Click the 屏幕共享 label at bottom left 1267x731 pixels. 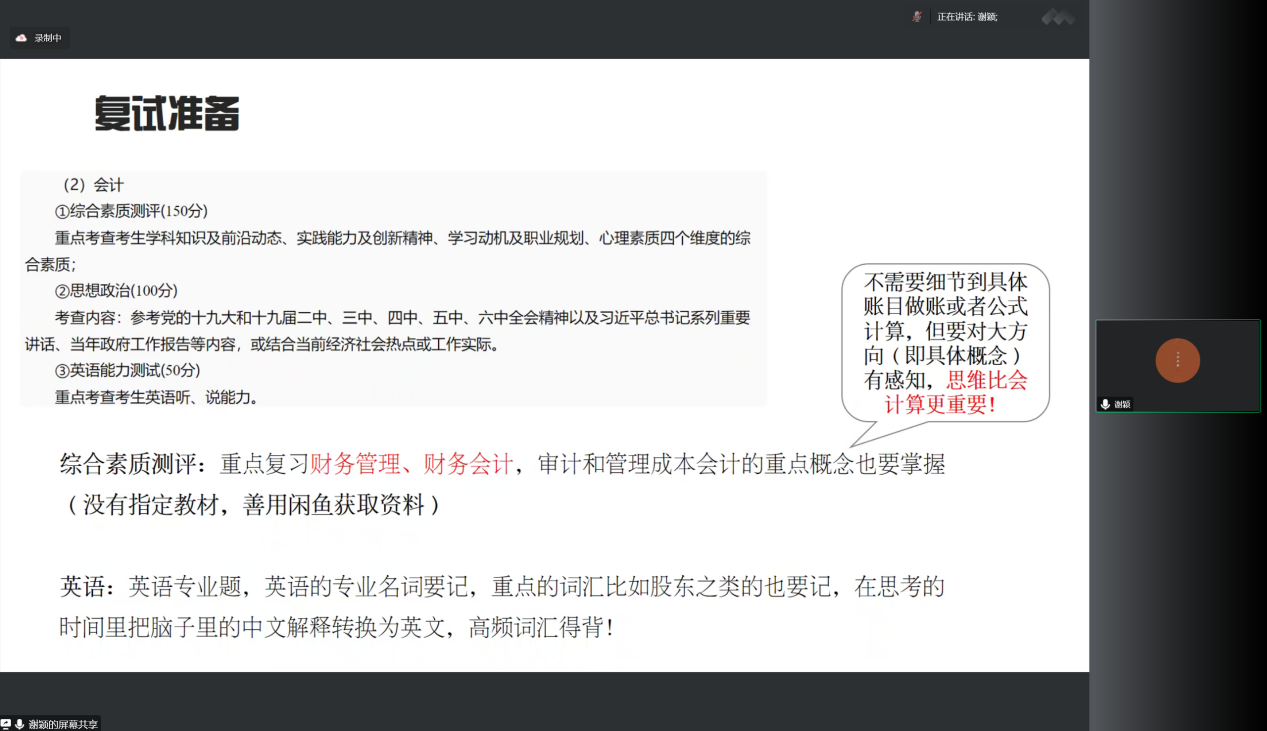(x=62, y=724)
